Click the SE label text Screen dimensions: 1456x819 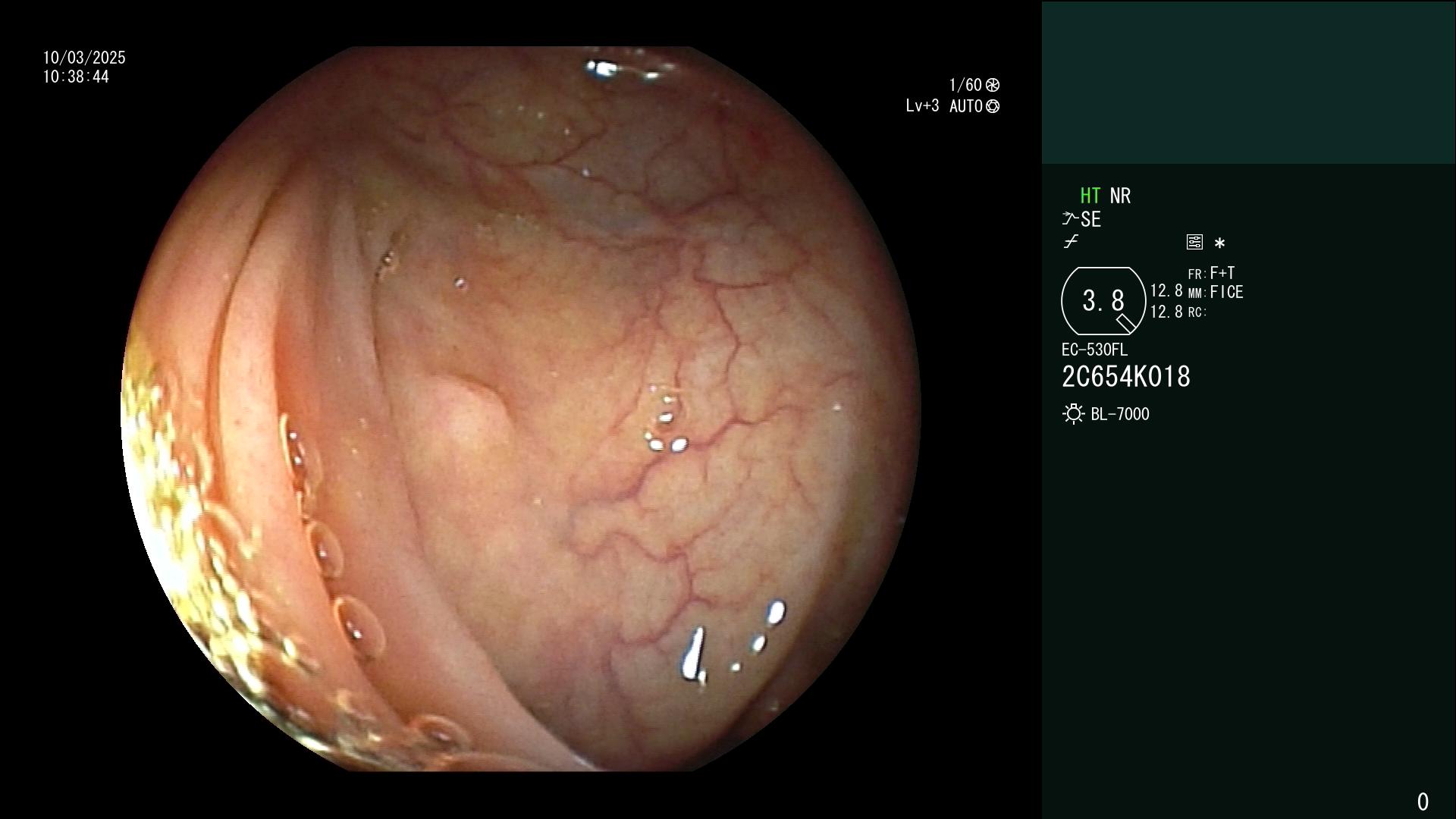pyautogui.click(x=1090, y=220)
